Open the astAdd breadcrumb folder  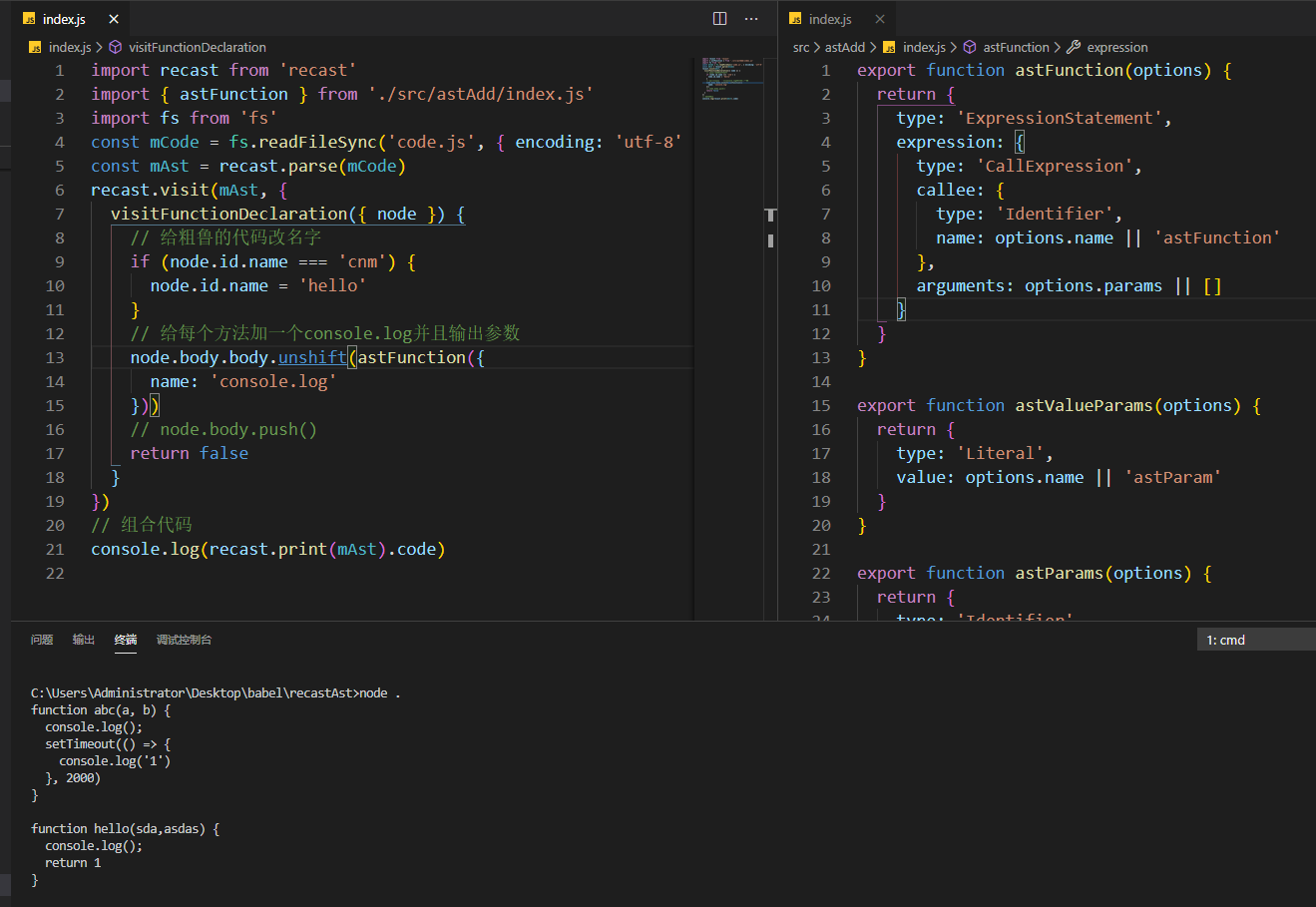click(845, 47)
